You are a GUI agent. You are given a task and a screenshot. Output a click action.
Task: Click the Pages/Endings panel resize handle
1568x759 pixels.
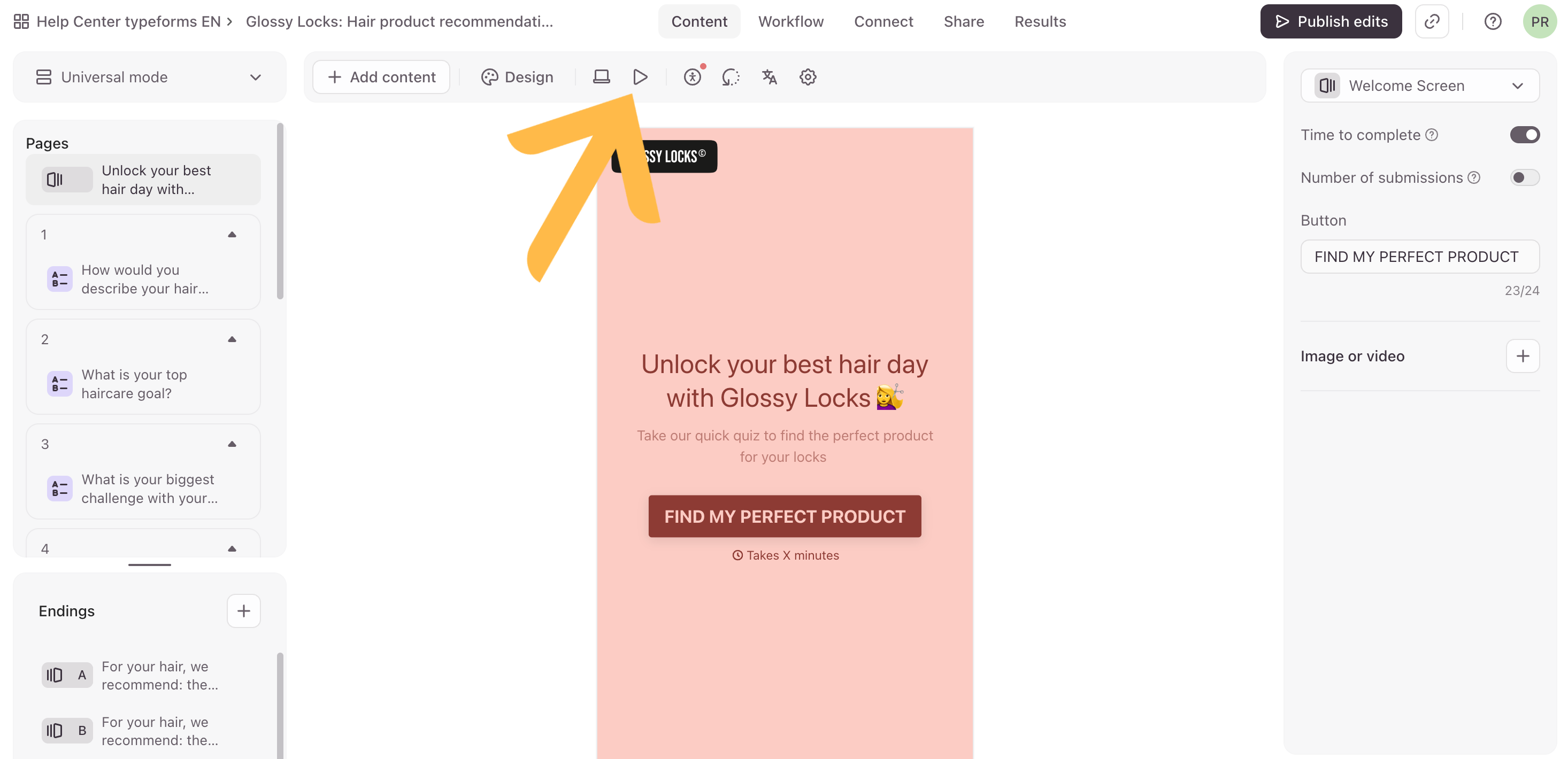point(149,564)
